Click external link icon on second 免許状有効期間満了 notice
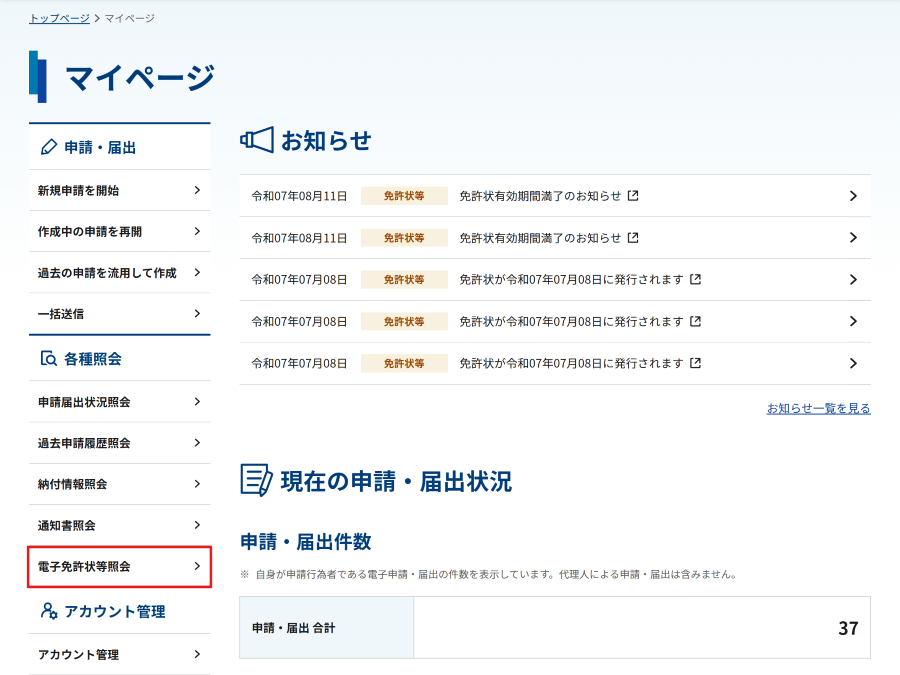 (633, 238)
